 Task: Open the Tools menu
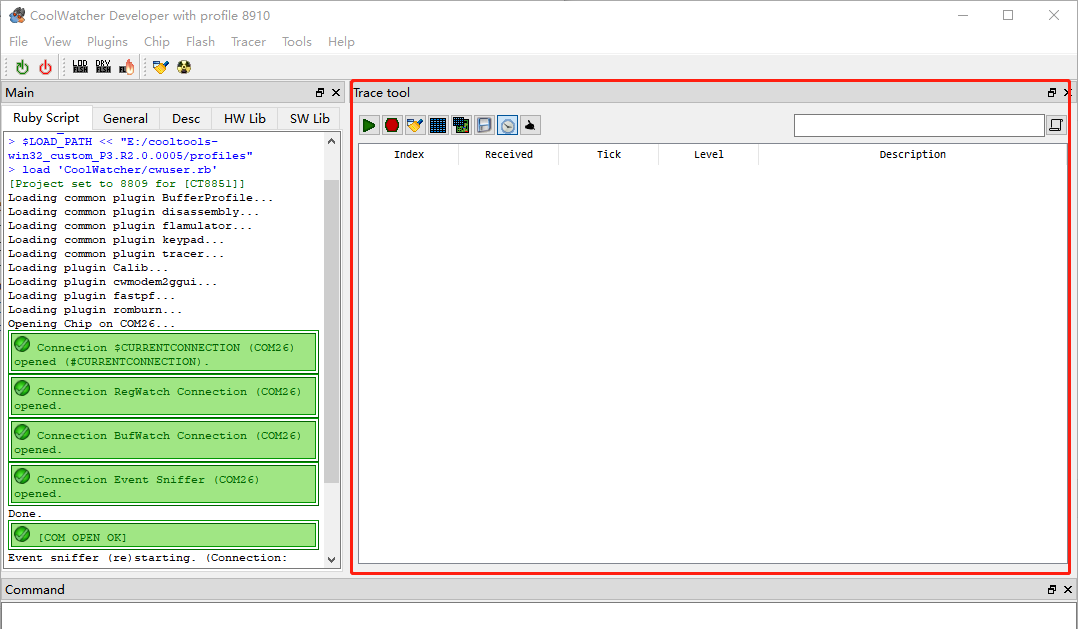click(x=297, y=42)
